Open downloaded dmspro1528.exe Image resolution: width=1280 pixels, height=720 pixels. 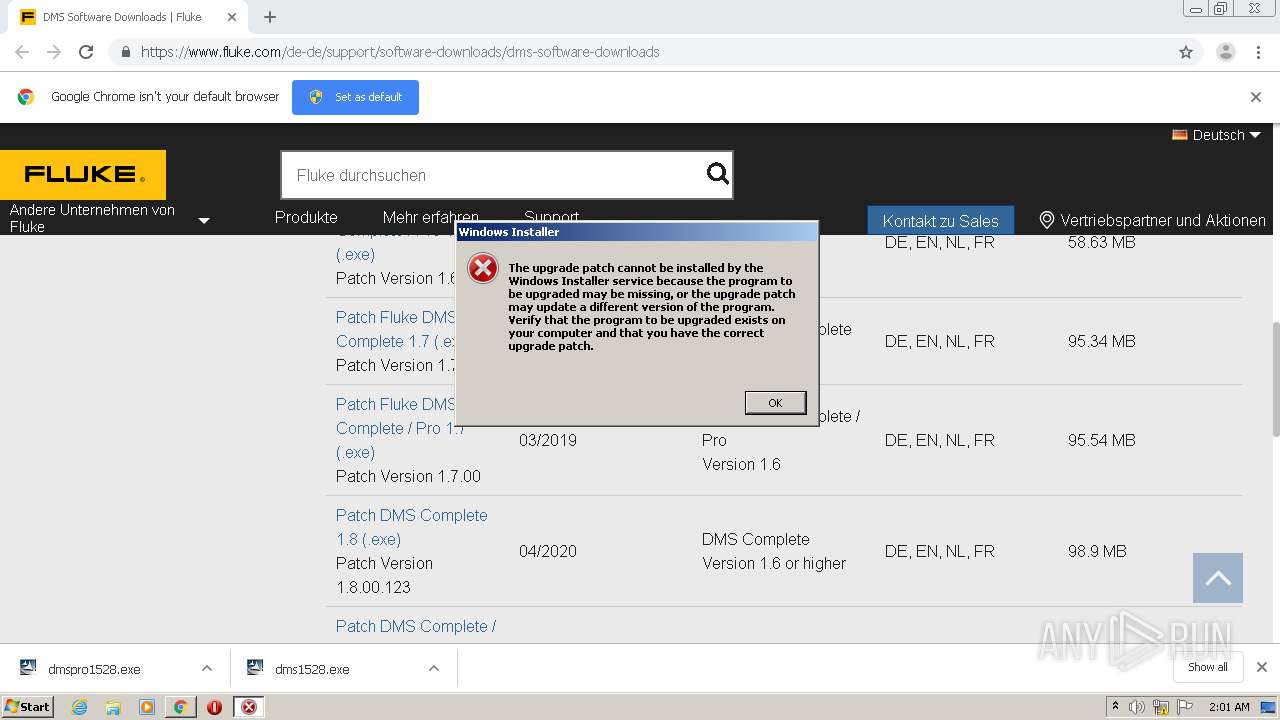pyautogui.click(x=94, y=669)
